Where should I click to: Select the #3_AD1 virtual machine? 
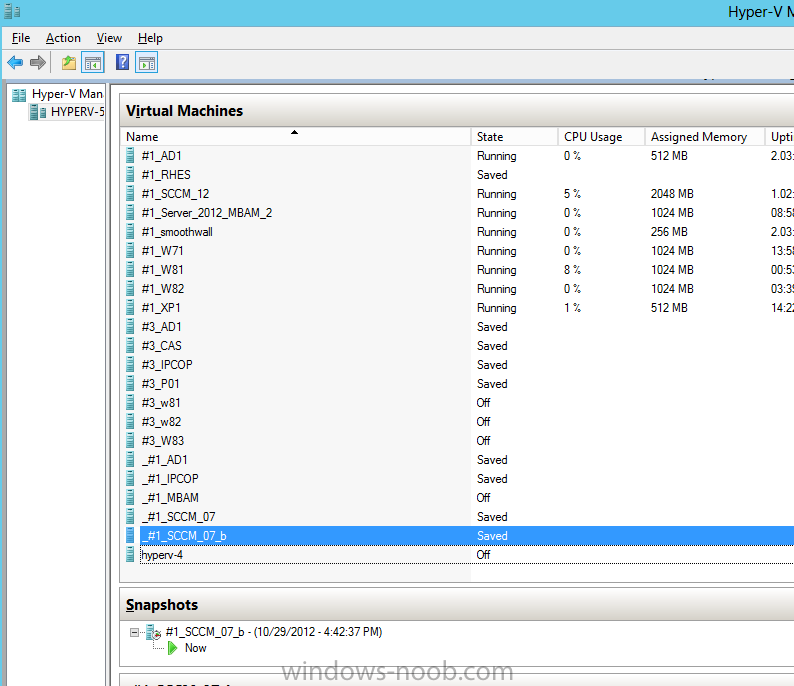[162, 327]
